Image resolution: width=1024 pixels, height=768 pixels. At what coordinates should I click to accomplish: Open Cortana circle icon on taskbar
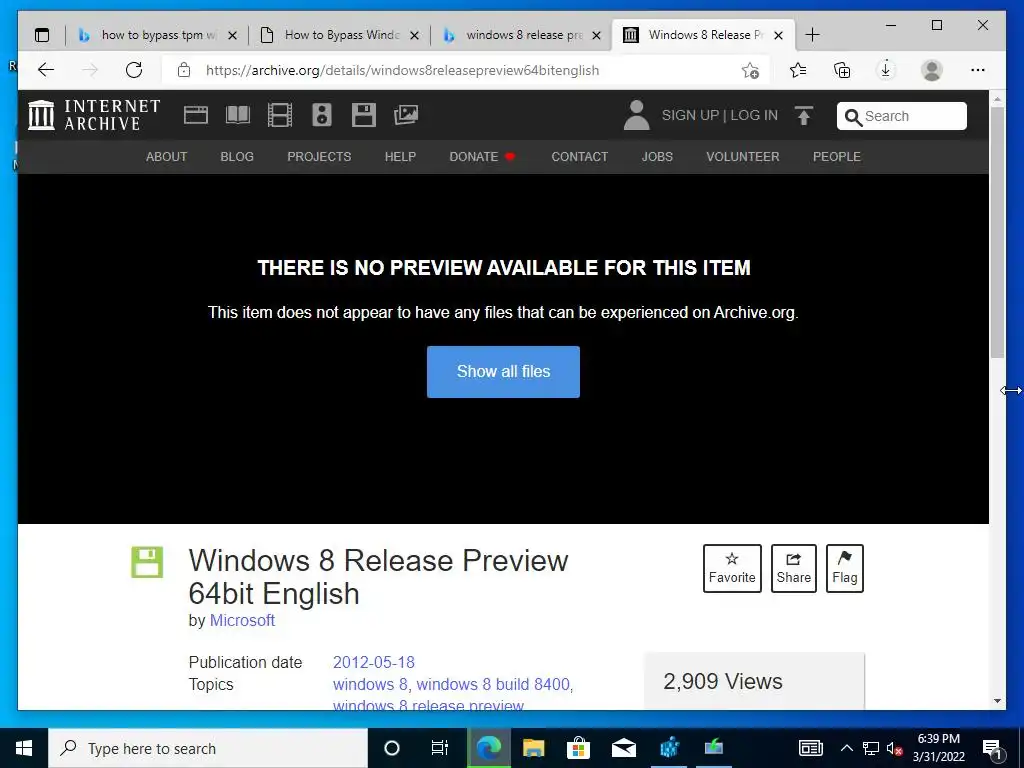point(391,748)
